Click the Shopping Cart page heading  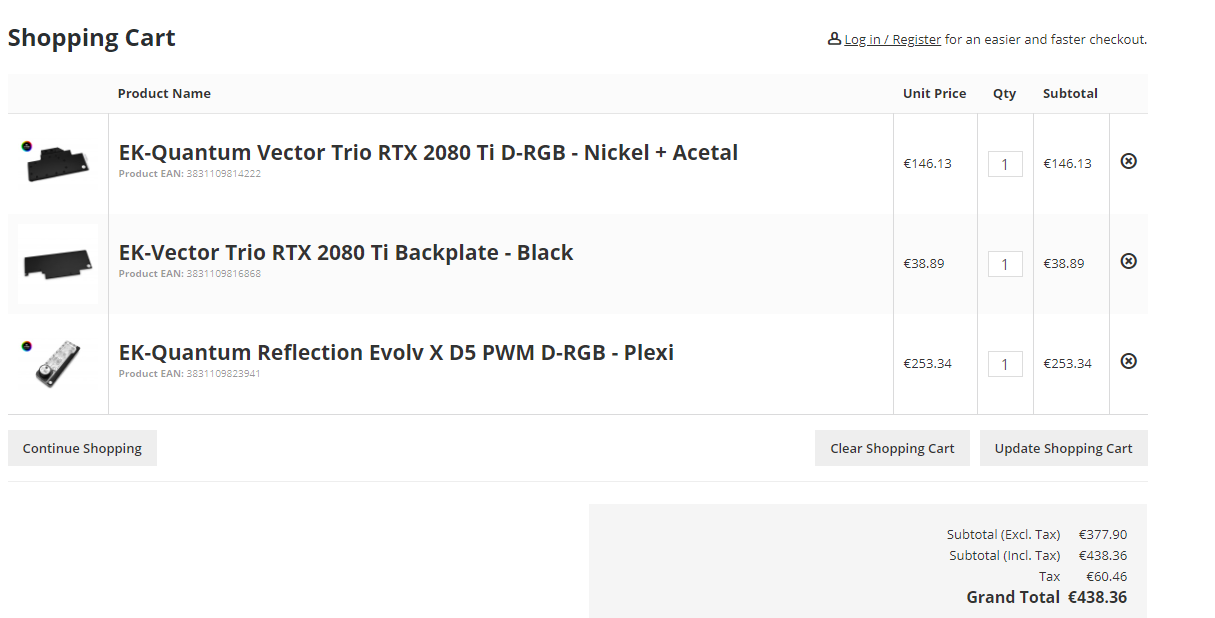[92, 38]
